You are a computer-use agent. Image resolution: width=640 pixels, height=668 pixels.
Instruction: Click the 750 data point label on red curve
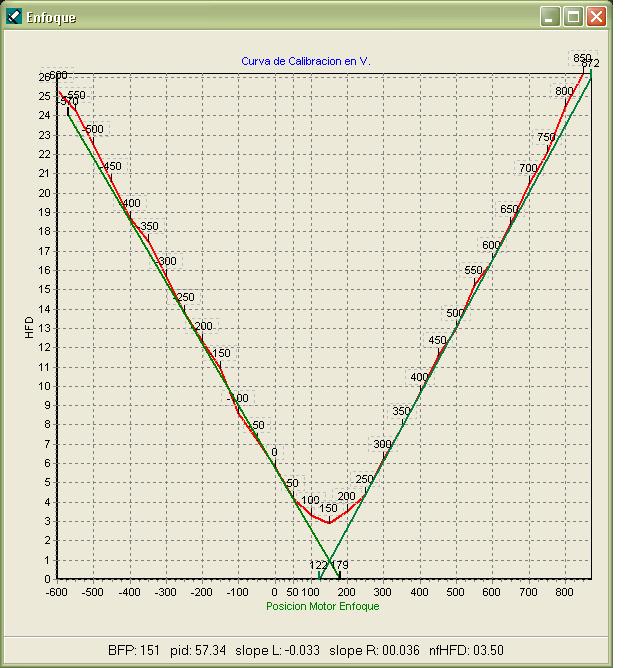(x=546, y=137)
